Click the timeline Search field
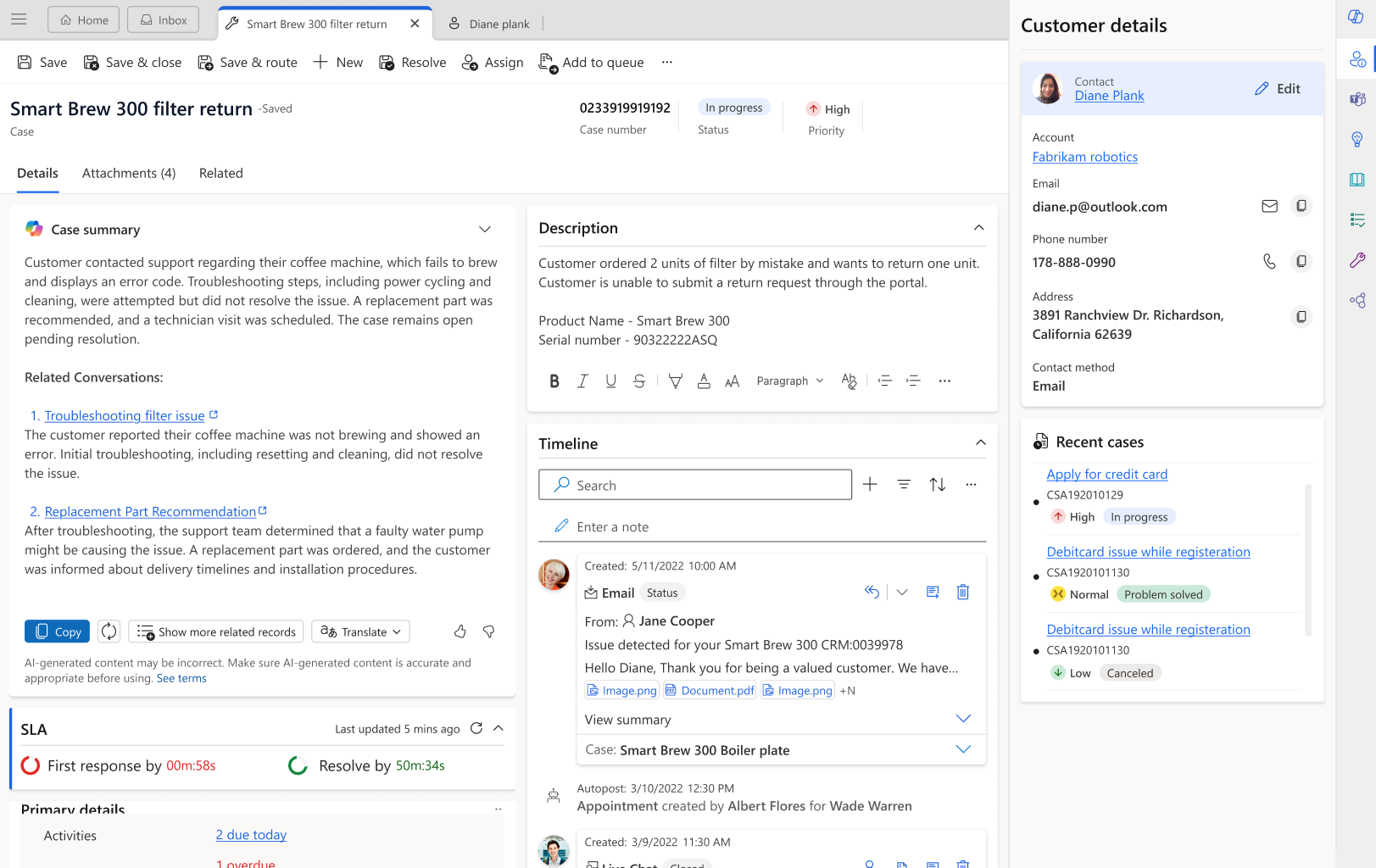1376x868 pixels. point(695,485)
